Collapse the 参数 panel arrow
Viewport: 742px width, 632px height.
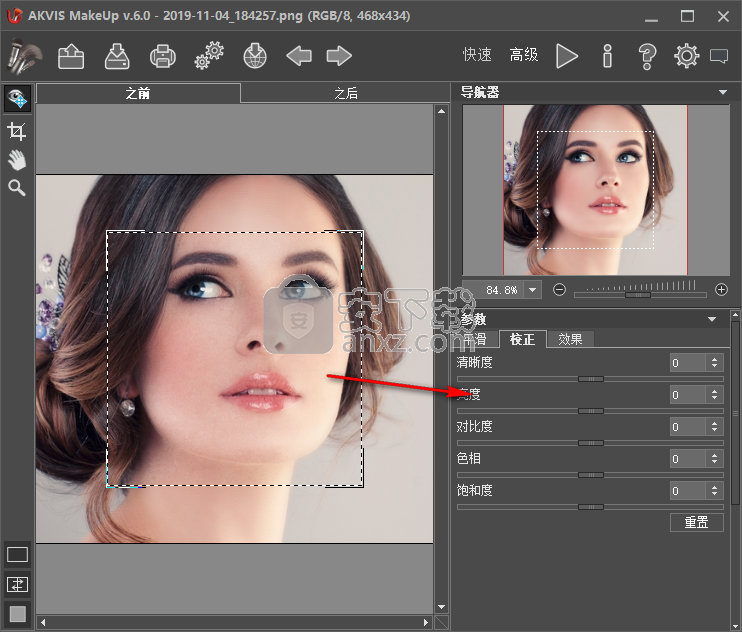coord(712,319)
